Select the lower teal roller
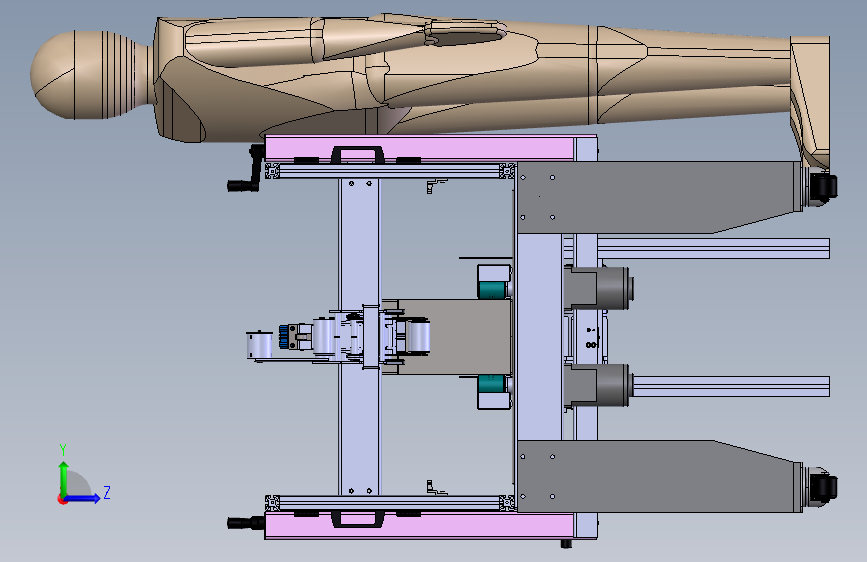 [492, 383]
